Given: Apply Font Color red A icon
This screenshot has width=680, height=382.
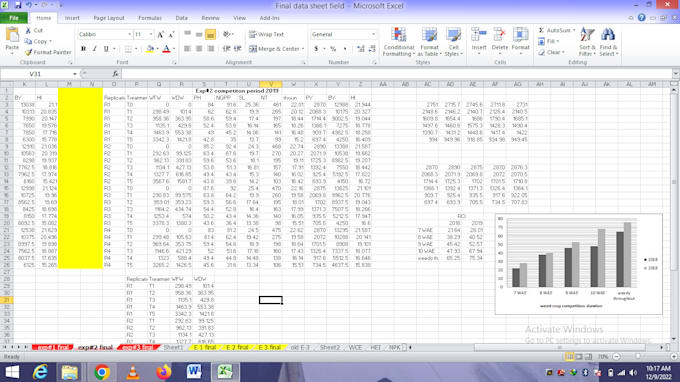Looking at the screenshot, I should [166, 49].
